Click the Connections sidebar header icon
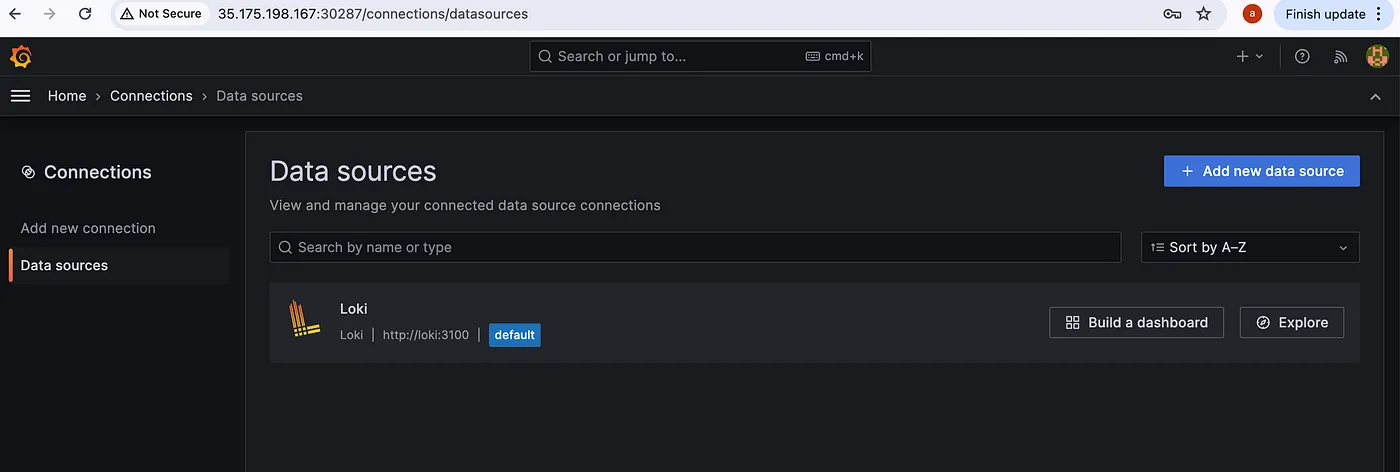The width and height of the screenshot is (1400, 472). pos(28,172)
